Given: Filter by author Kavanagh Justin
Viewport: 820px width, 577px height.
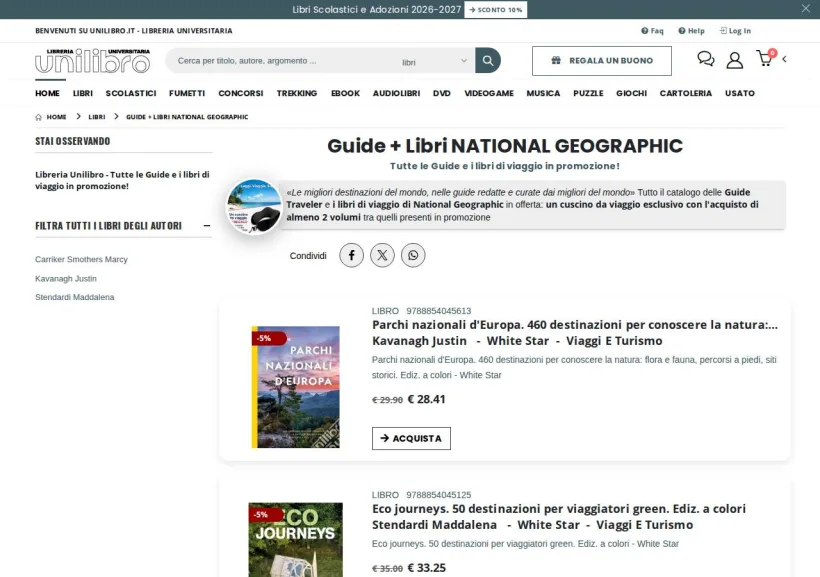Looking at the screenshot, I should (x=66, y=279).
